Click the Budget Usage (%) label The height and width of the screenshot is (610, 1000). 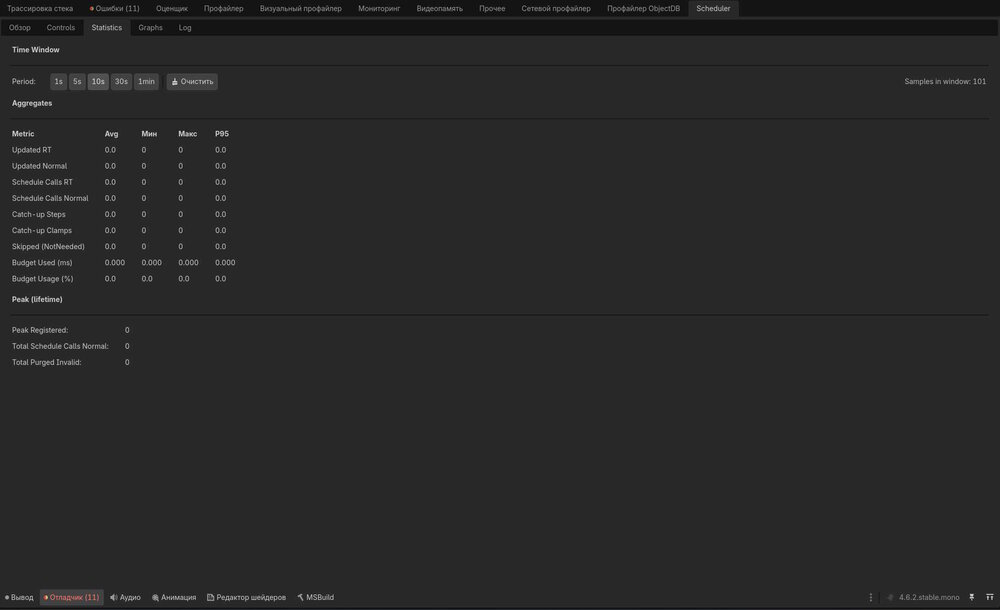coord(42,279)
